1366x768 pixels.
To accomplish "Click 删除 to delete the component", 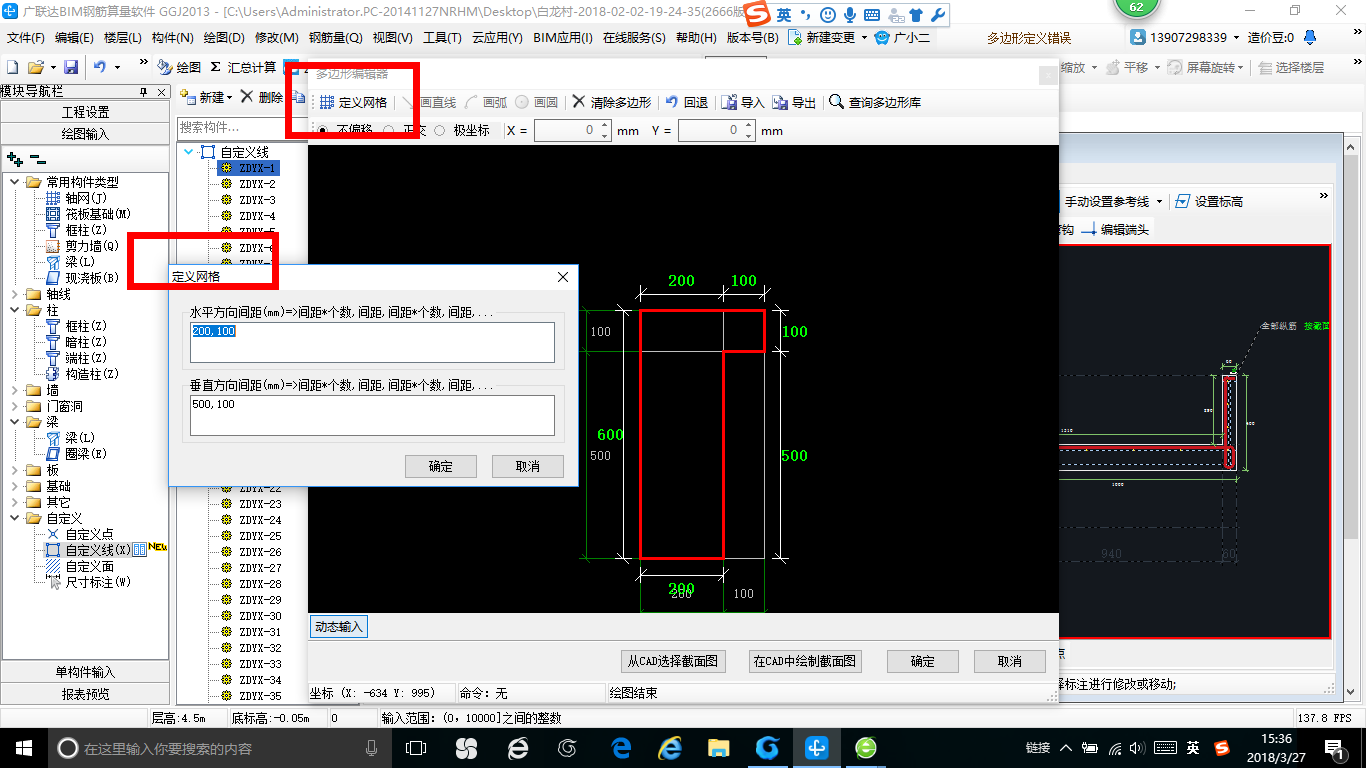I will pos(262,97).
